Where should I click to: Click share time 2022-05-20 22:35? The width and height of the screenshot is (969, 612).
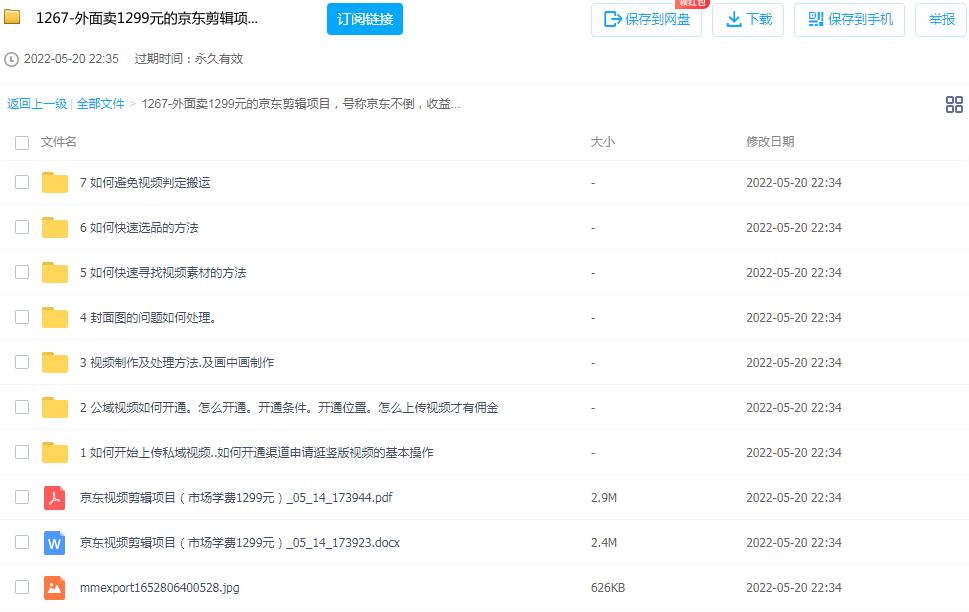tap(71, 59)
